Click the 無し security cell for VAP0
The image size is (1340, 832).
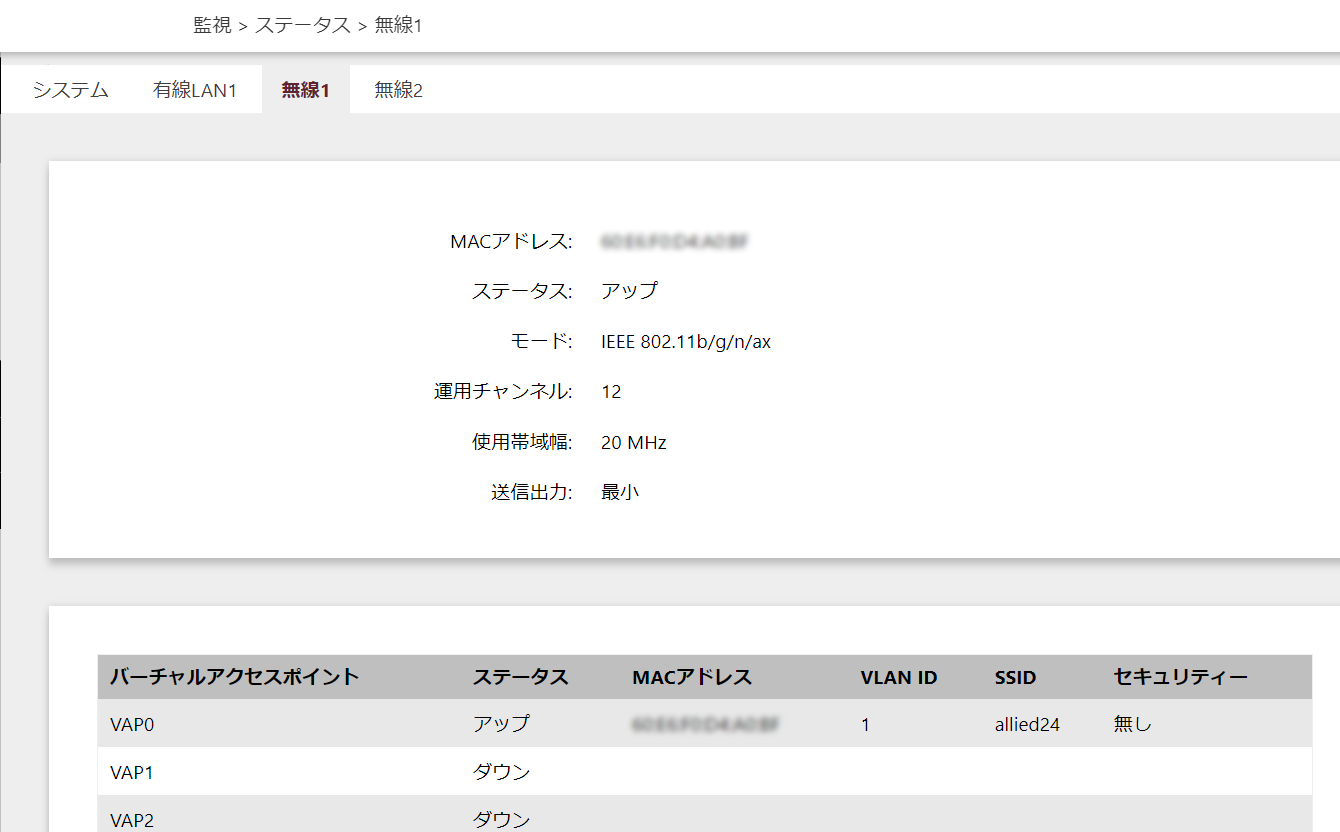click(x=1132, y=724)
